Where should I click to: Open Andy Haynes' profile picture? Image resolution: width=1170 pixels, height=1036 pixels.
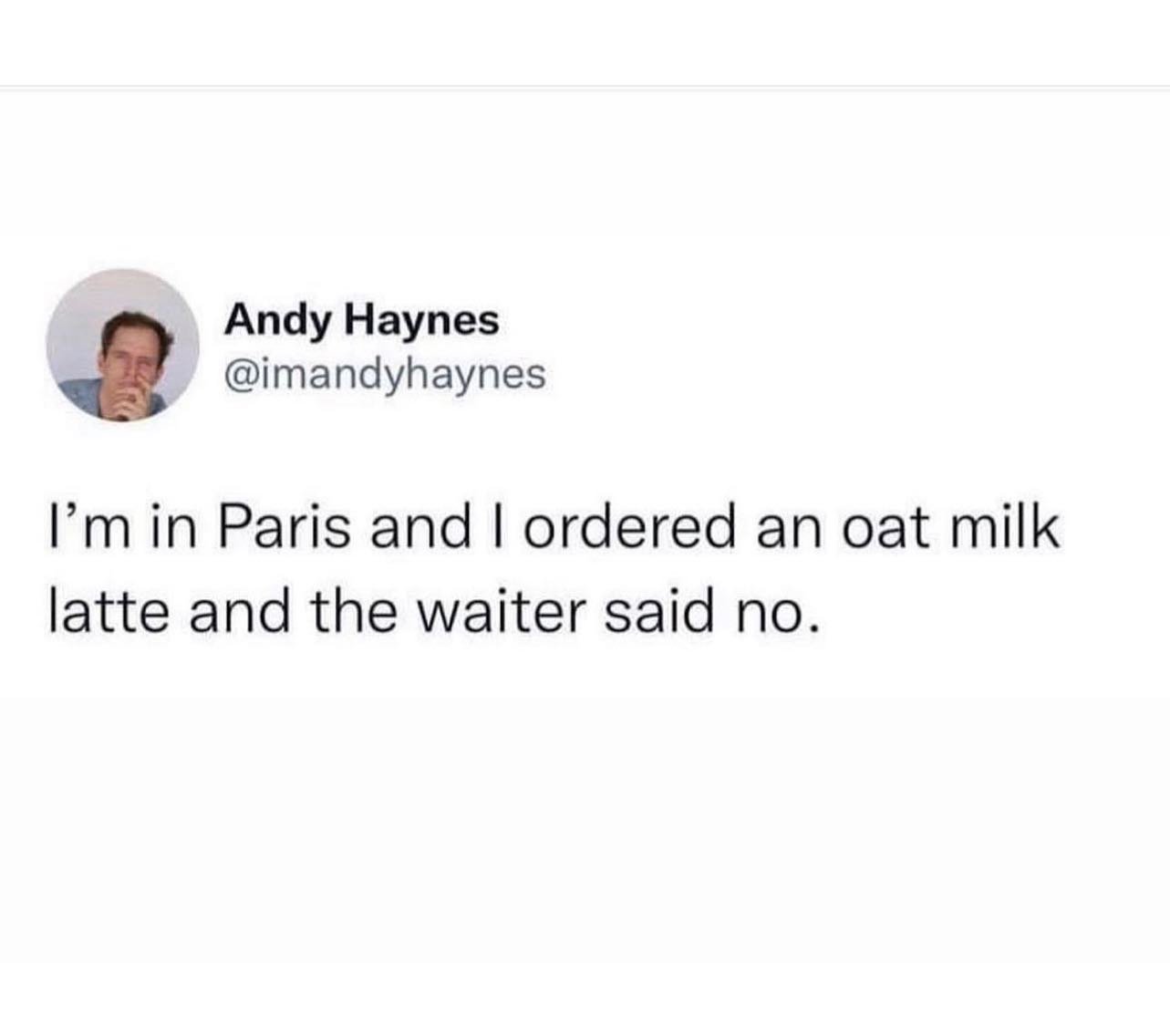tap(123, 345)
